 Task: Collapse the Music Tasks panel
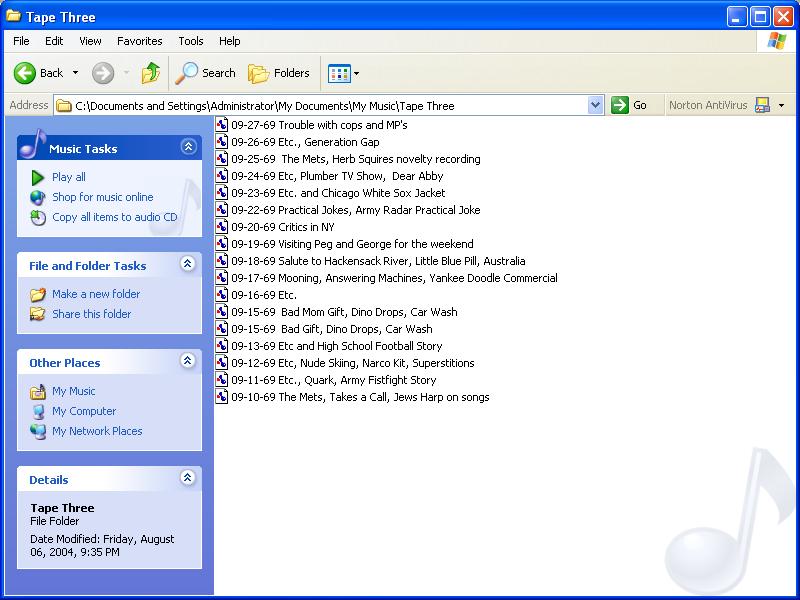tap(188, 147)
